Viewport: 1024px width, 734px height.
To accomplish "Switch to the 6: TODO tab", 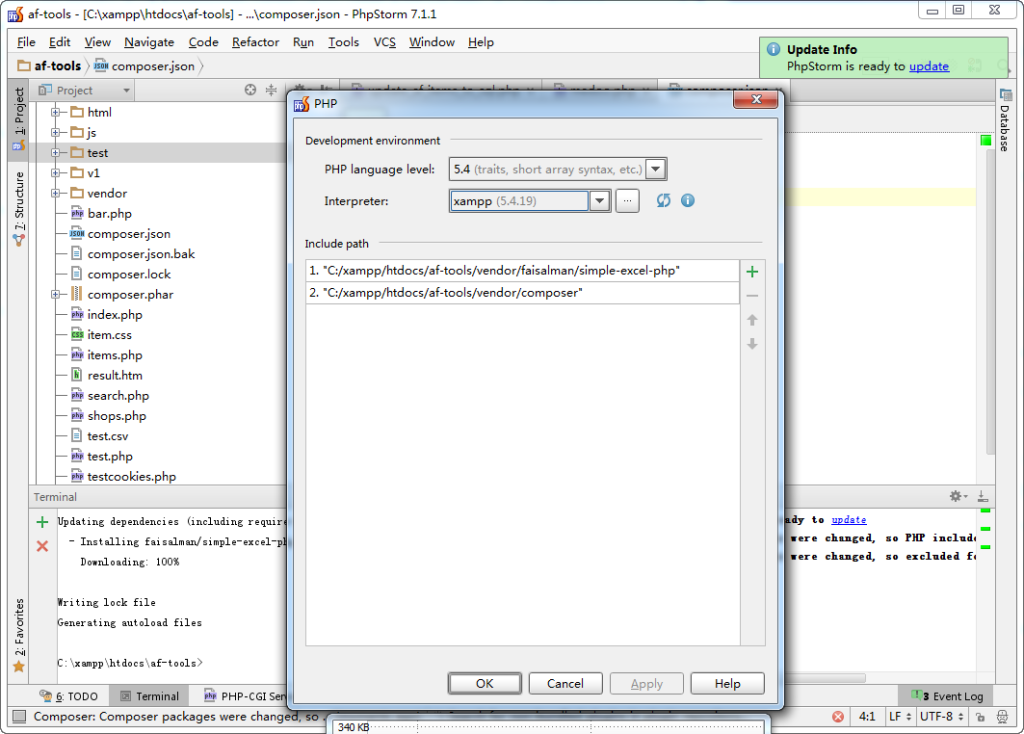I will click(68, 696).
